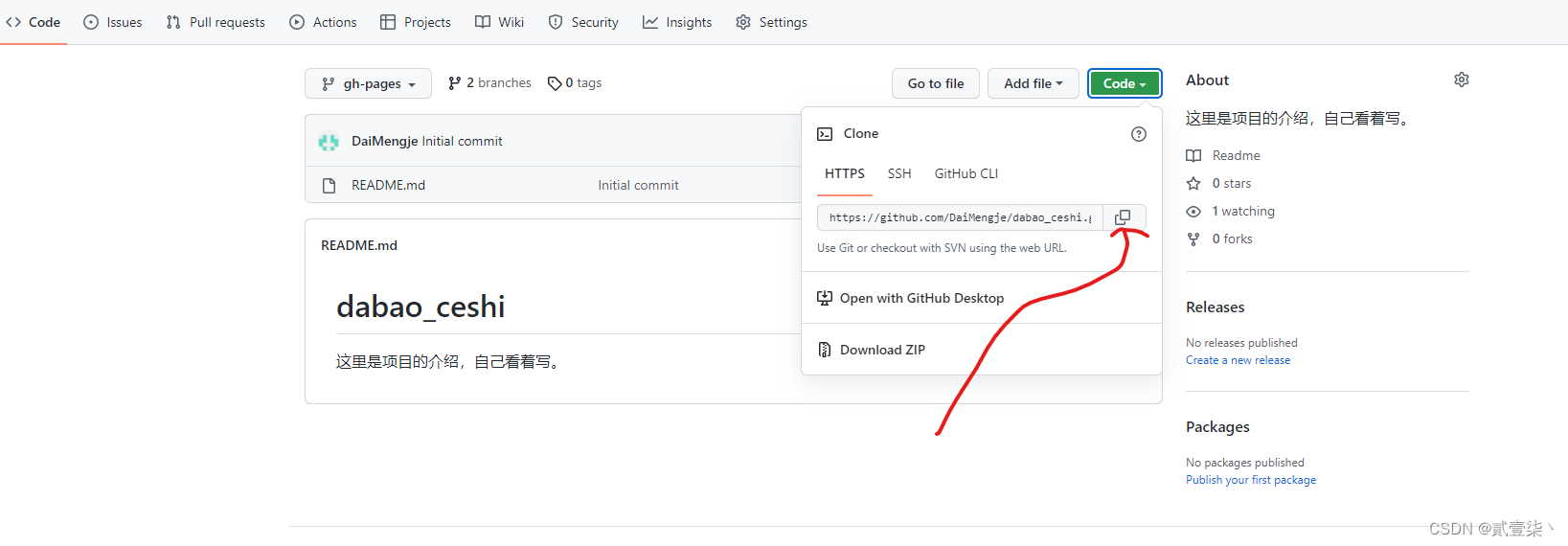Viewport: 1568px width, 546px height.
Task: Copy the HTTPS clone URL
Action: [x=1124, y=217]
